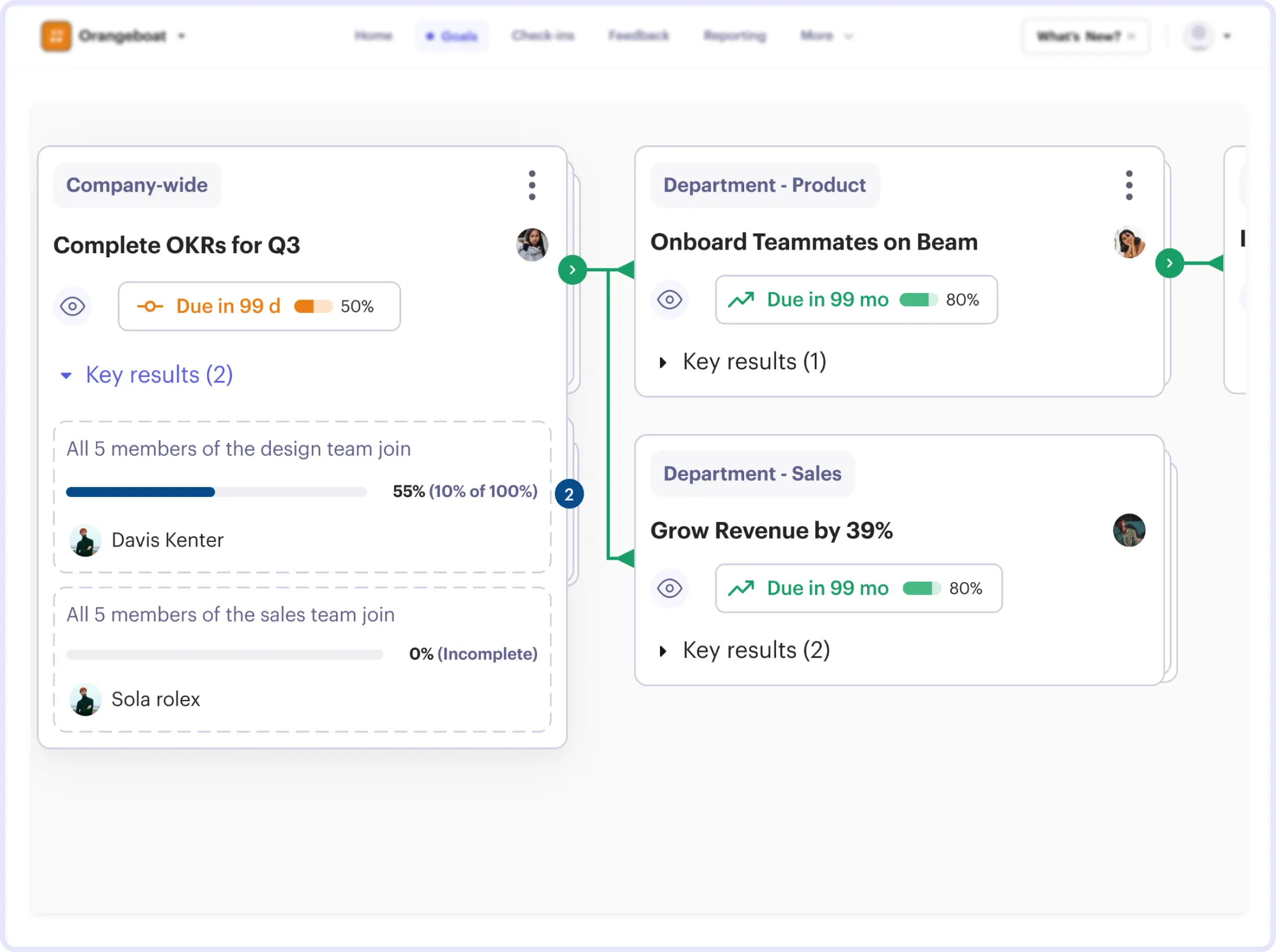
Task: Click the orange Orangeboat logo icon
Action: coord(56,36)
